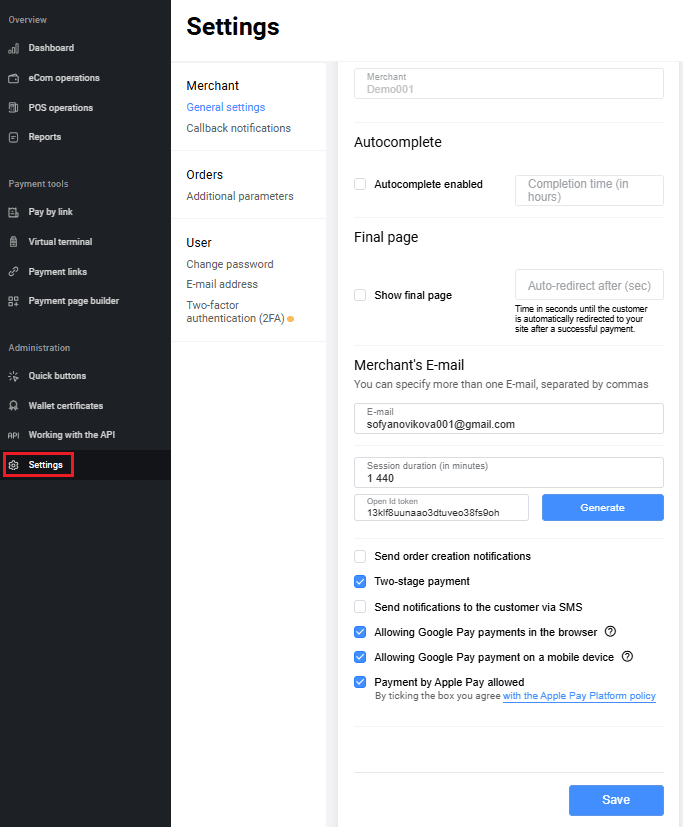Image resolution: width=683 pixels, height=827 pixels.
Task: Click help icon beside Google Pay browser option
Action: coord(610,632)
